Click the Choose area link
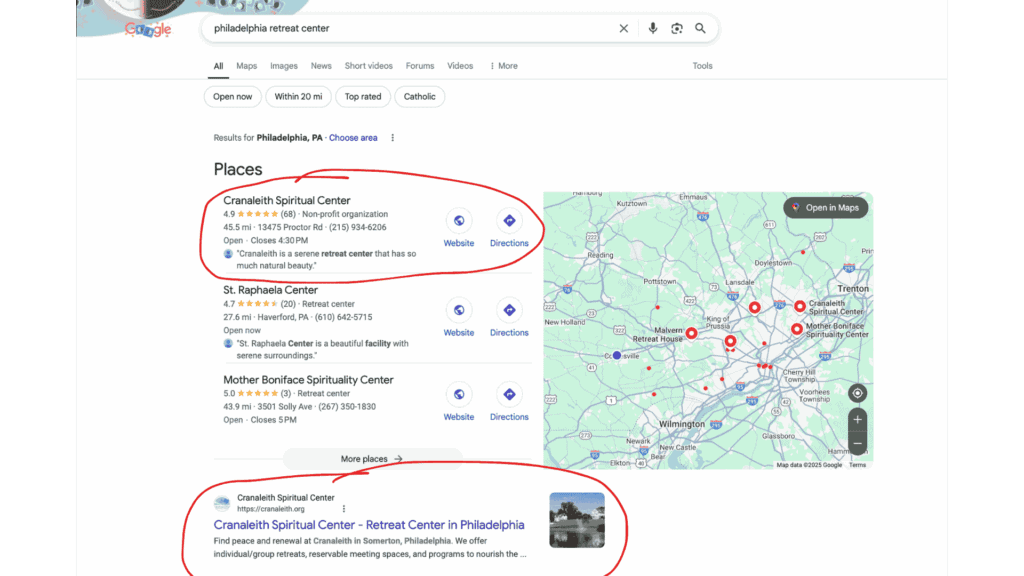This screenshot has width=1024, height=576. click(x=353, y=138)
